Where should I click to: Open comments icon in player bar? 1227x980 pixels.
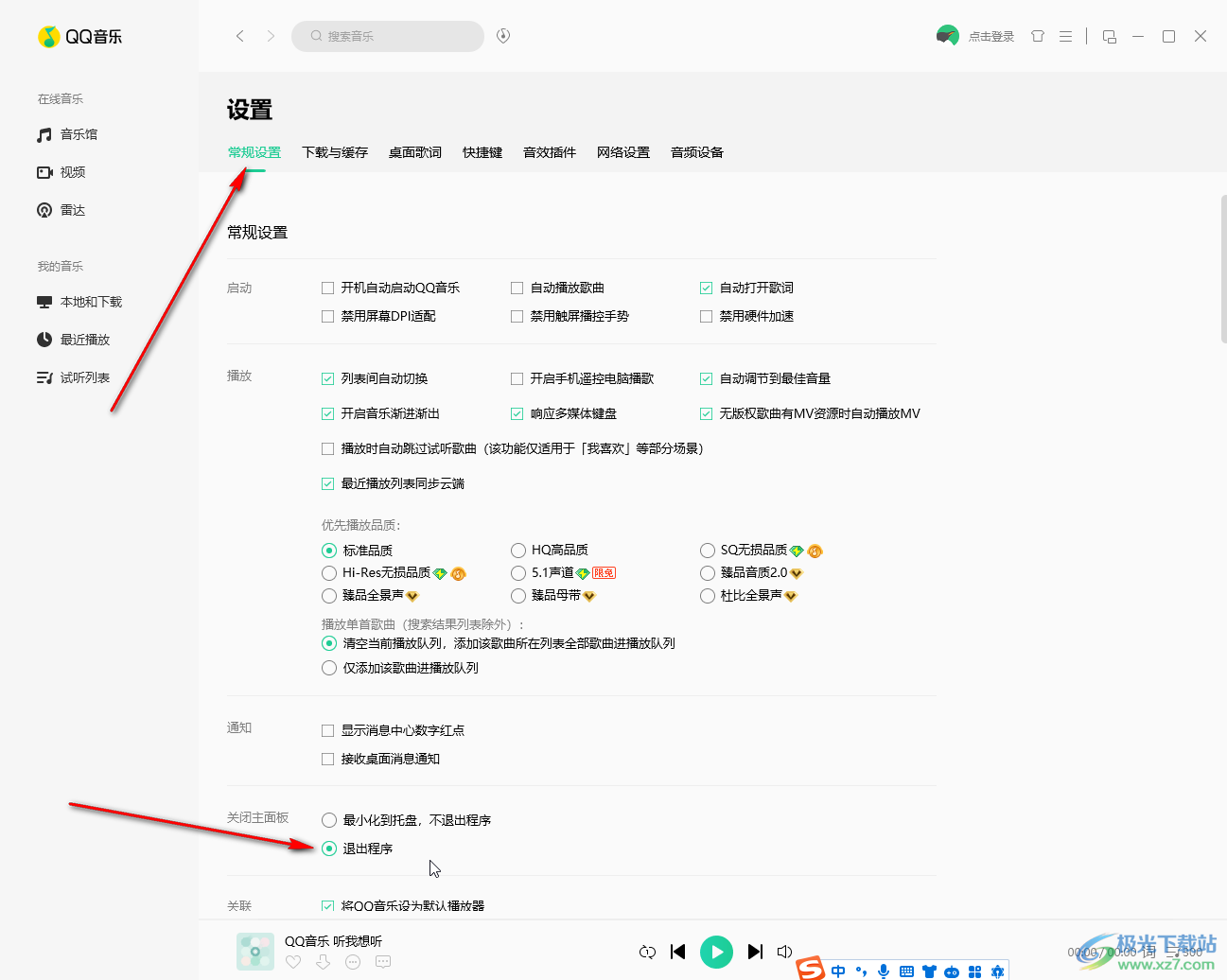(383, 962)
